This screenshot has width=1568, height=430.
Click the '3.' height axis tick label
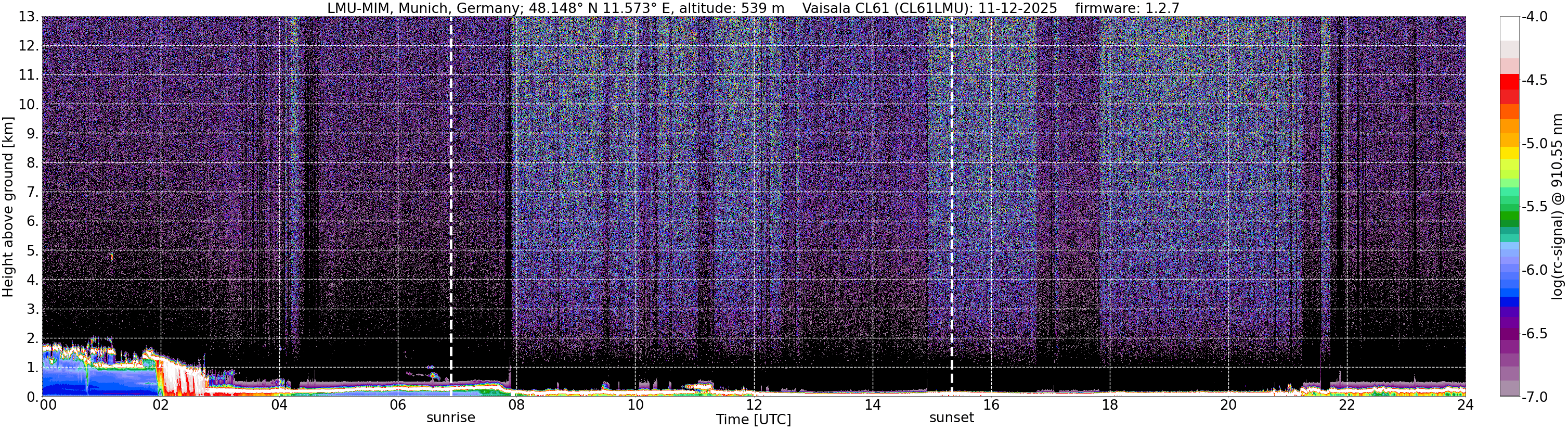click(x=32, y=309)
